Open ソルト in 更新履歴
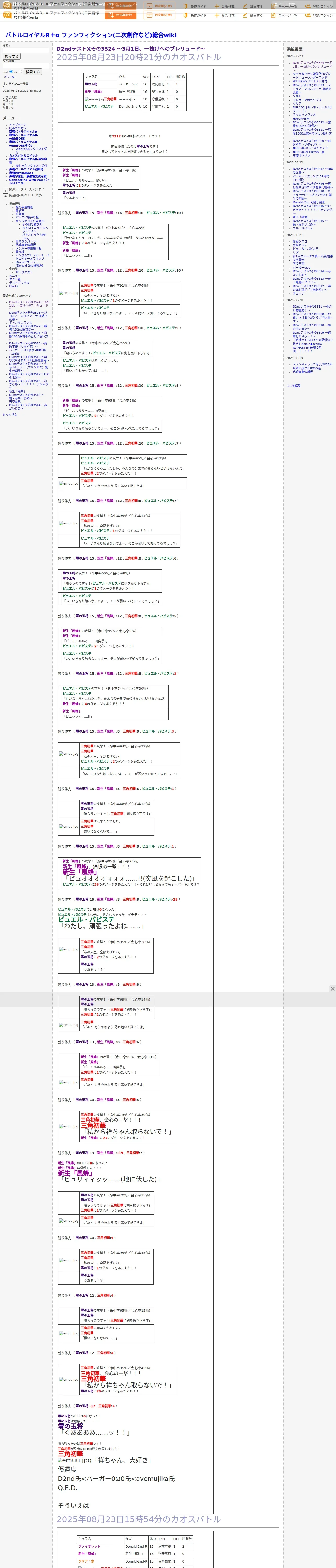336x1568 pixels. point(297,96)
